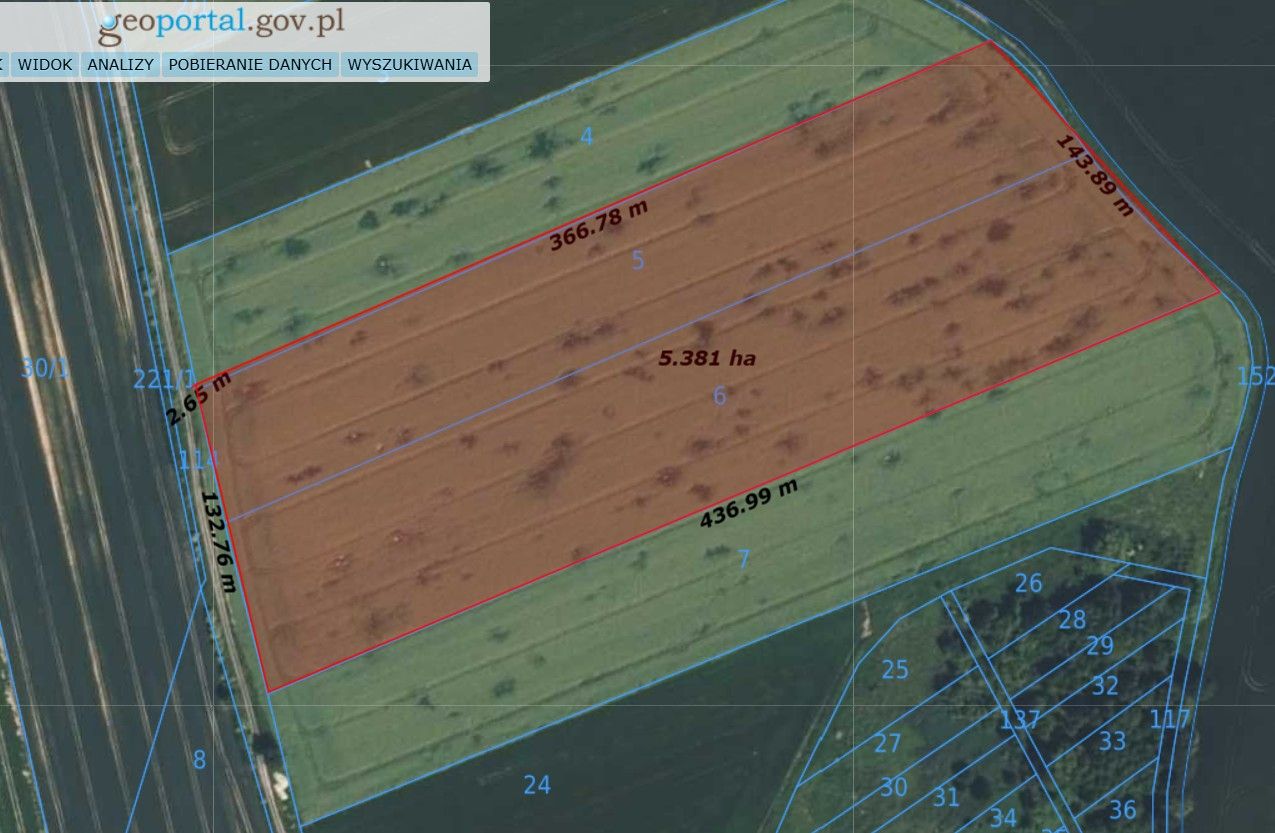Image resolution: width=1275 pixels, height=833 pixels.
Task: Select parcel 33 label
Action: pyautogui.click(x=1112, y=741)
